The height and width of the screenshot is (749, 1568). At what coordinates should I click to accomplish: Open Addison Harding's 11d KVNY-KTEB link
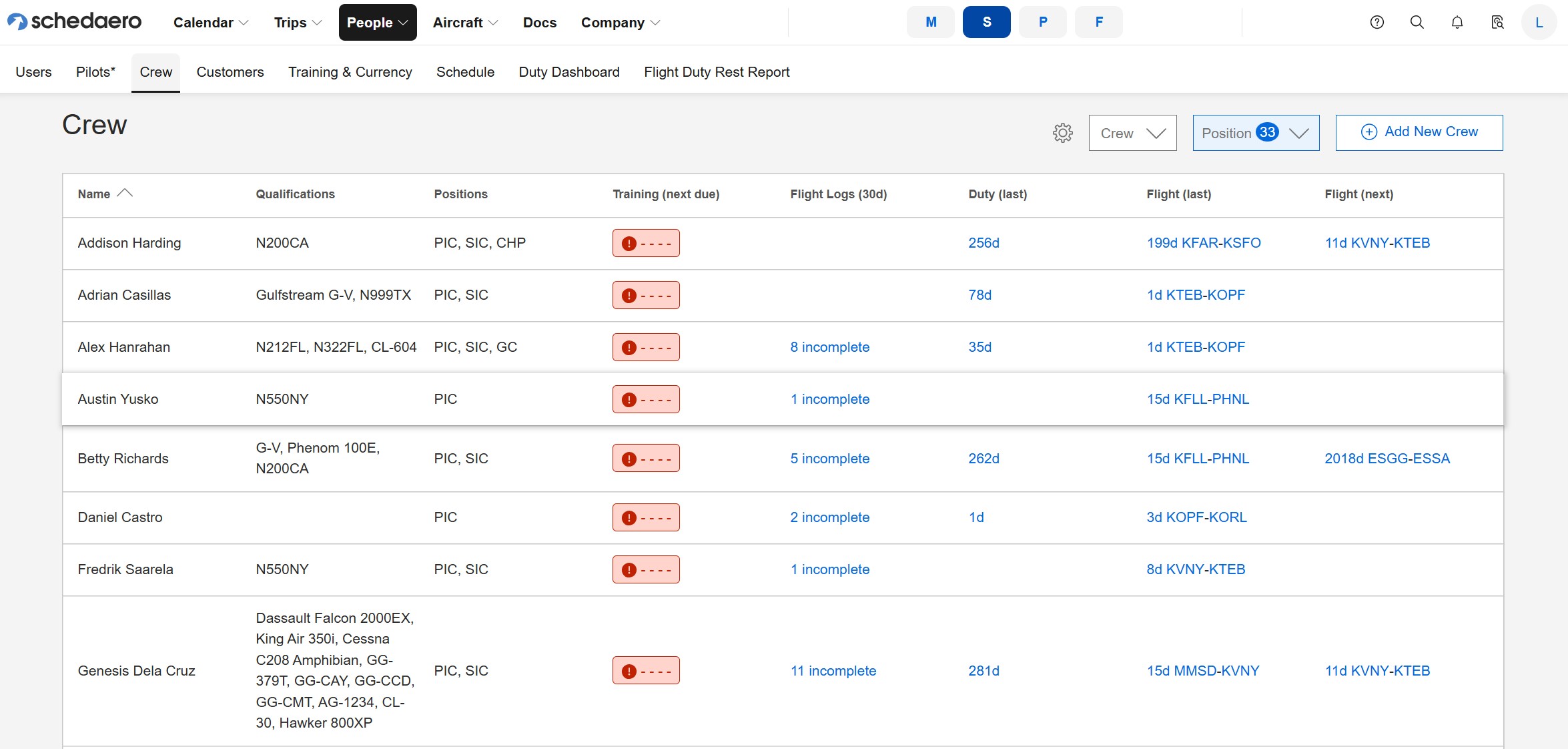[x=1377, y=243]
